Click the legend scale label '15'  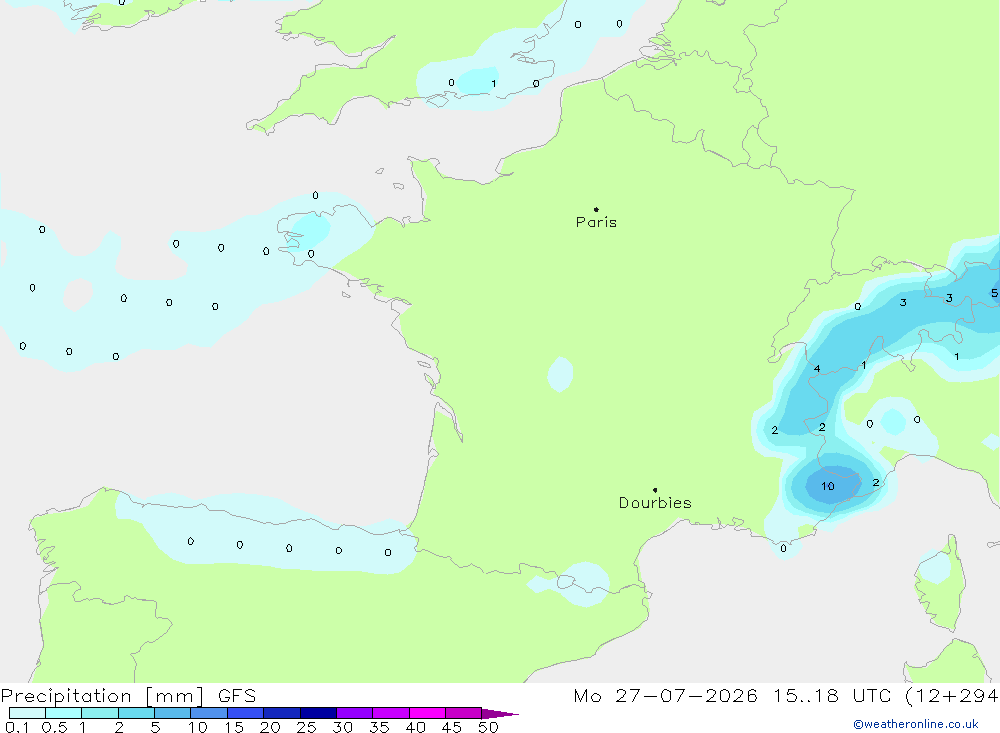pos(234,727)
